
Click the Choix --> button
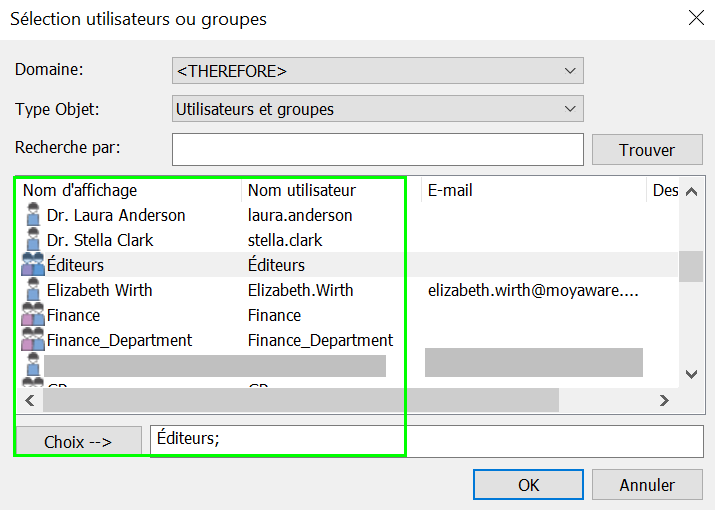click(x=78, y=441)
